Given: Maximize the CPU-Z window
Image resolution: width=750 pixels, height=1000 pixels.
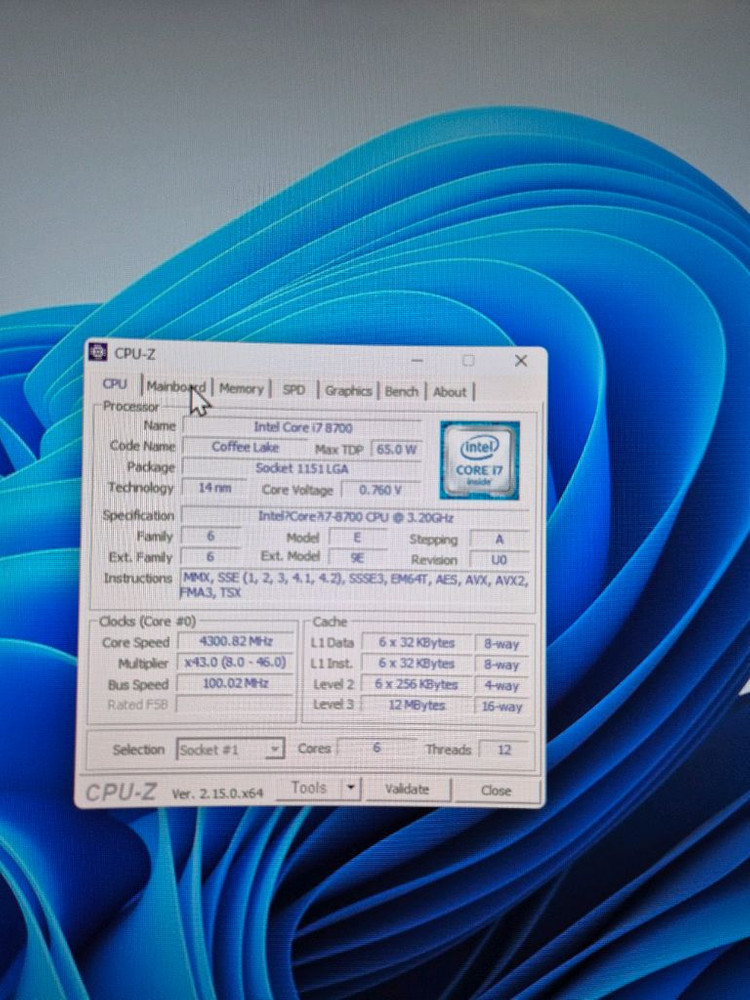Looking at the screenshot, I should (468, 361).
